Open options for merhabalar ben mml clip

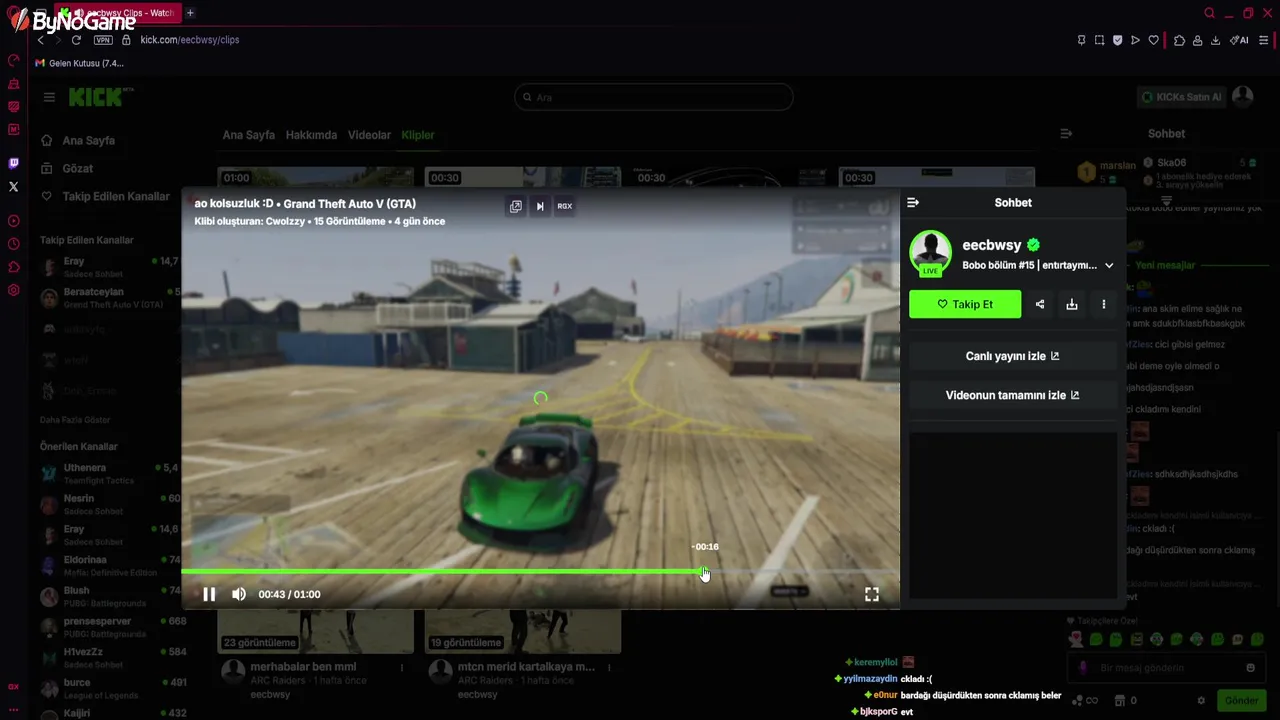pos(402,667)
